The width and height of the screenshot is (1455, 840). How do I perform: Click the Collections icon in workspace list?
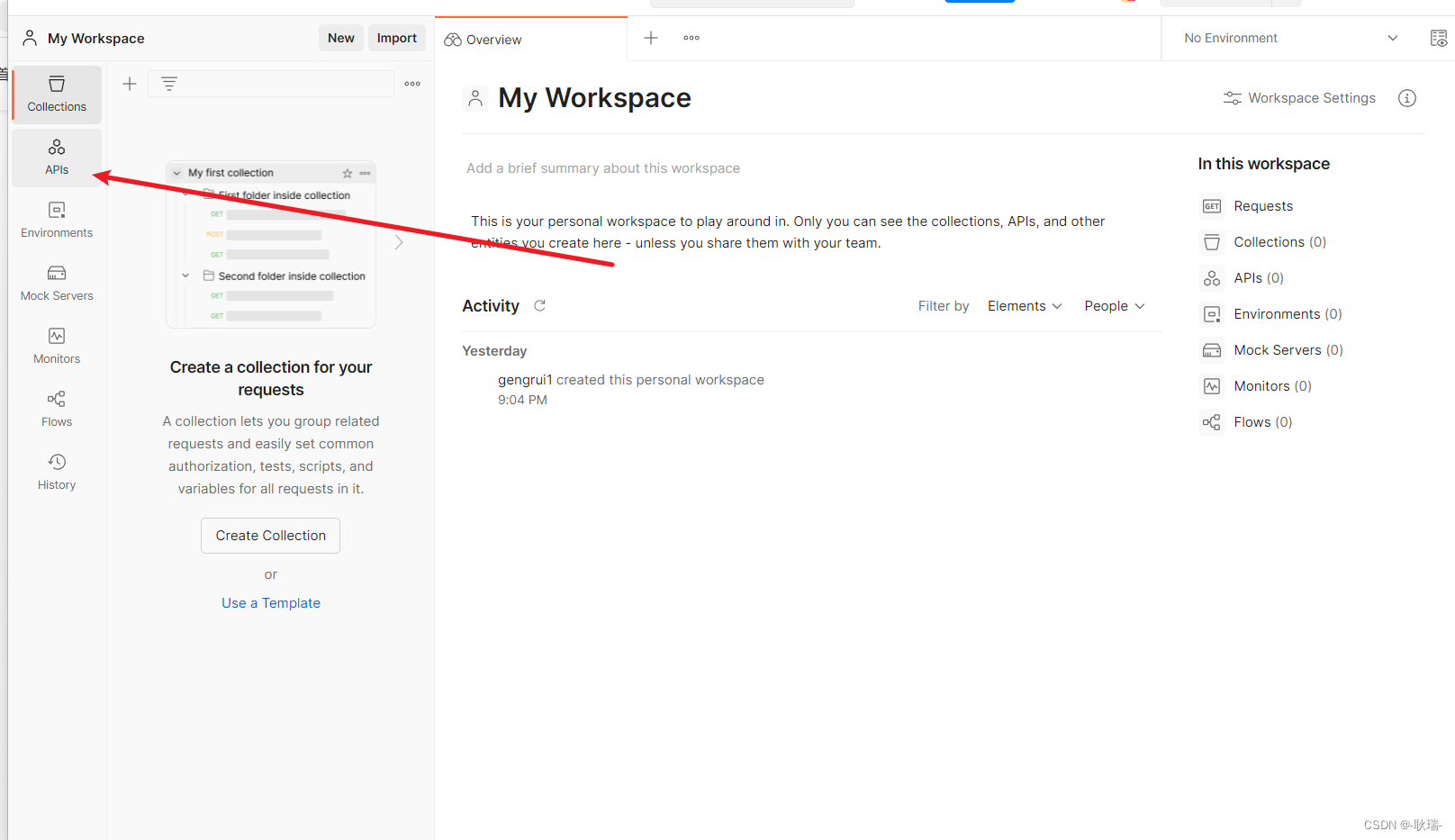click(x=1212, y=242)
